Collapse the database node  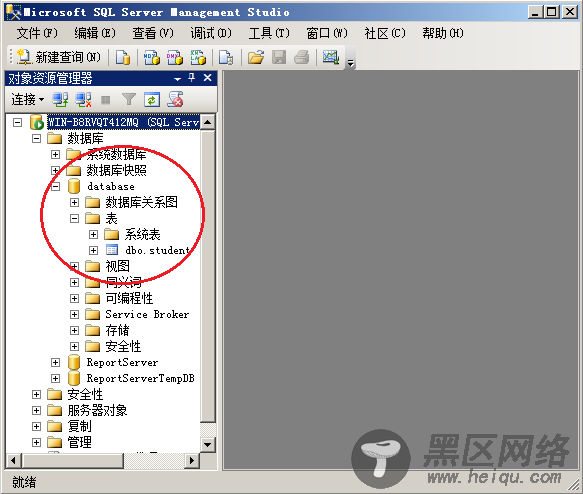tap(55, 187)
